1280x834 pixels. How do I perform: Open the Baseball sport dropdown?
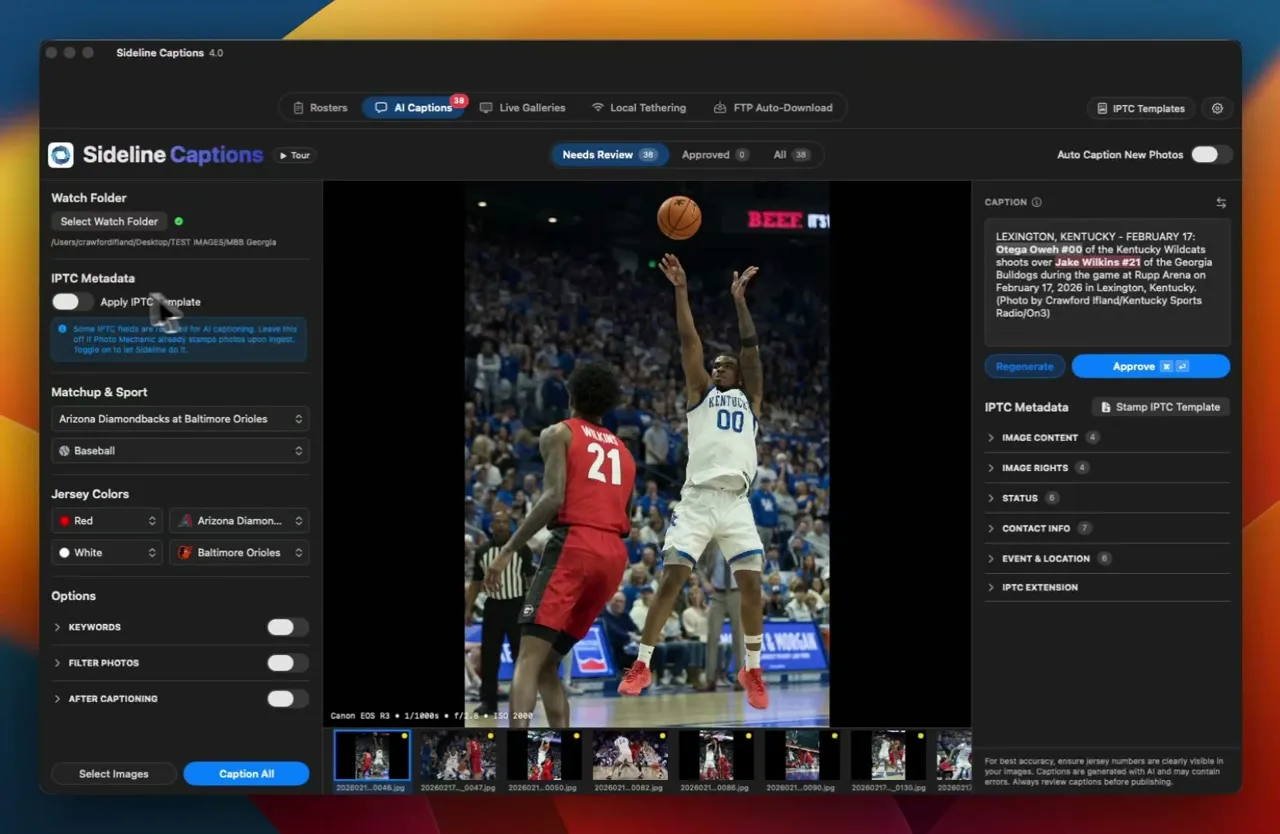coord(180,451)
